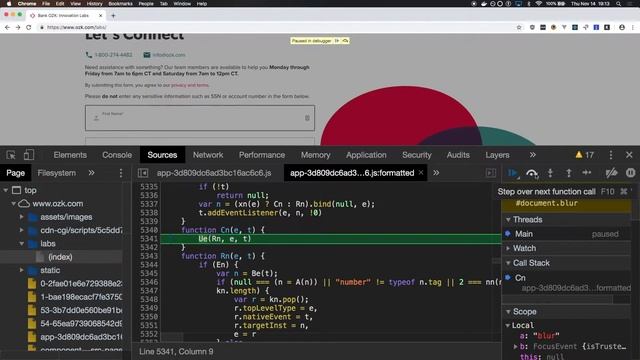Image resolution: width=640 pixels, height=360 pixels.
Task: Expand the assets/images folder
Action: (22, 217)
